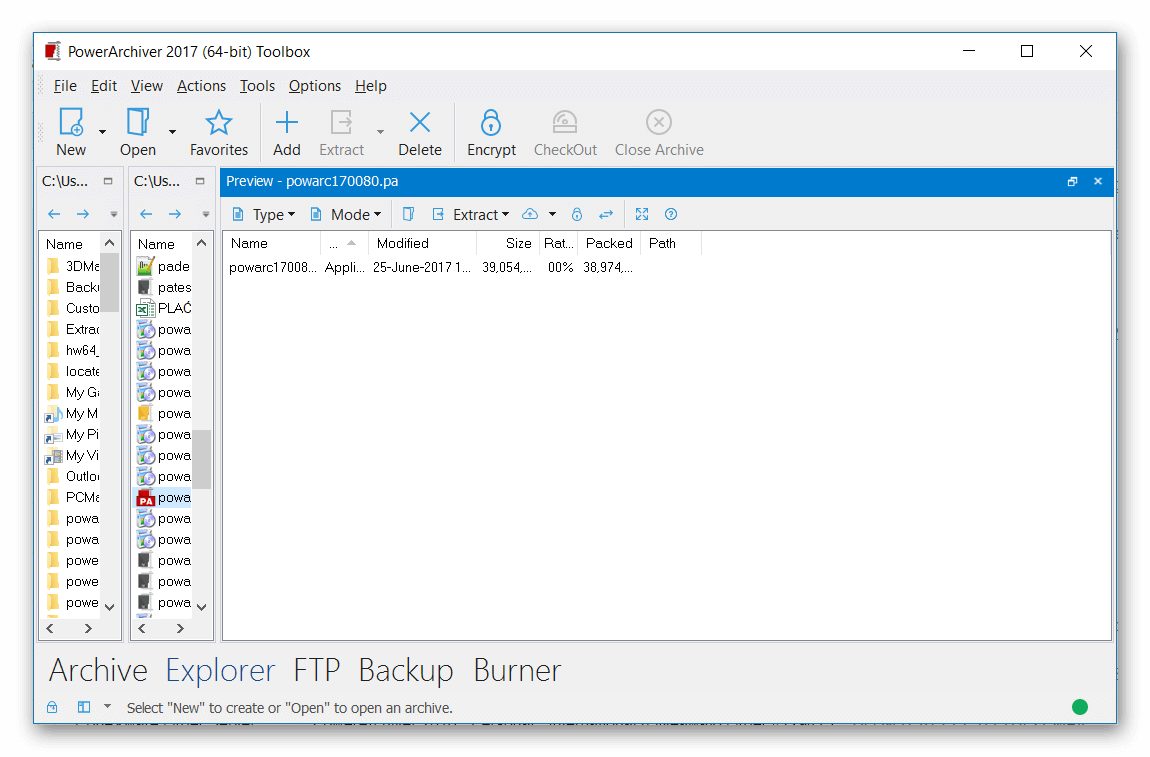Click the Encrypt padlock icon
Screen dimensions: 1150x757
click(490, 123)
